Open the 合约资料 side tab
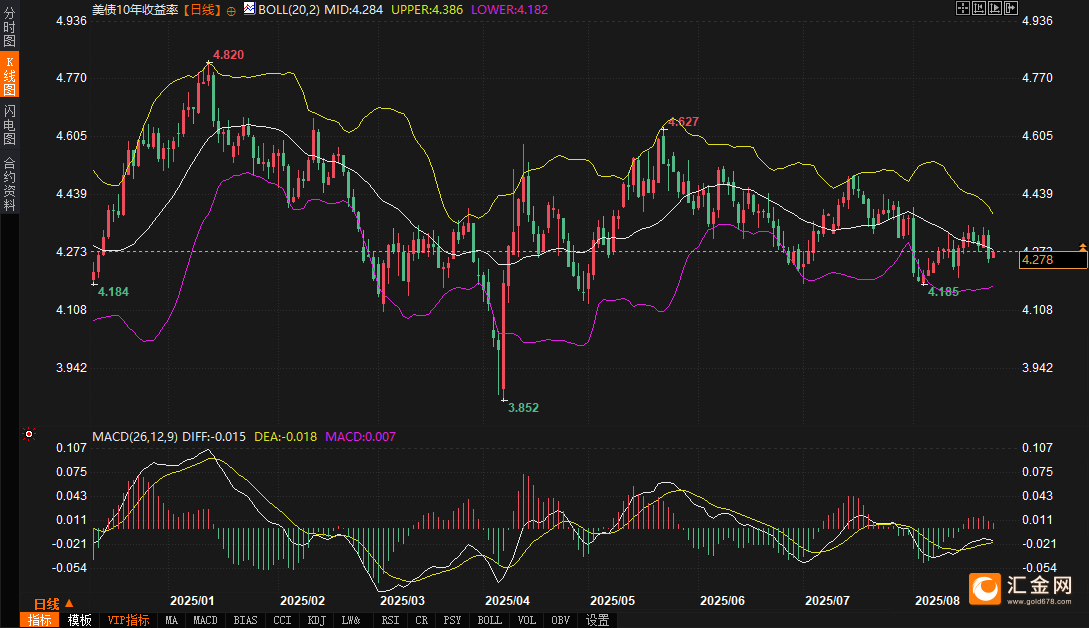This screenshot has height=628, width=1089. (x=9, y=184)
